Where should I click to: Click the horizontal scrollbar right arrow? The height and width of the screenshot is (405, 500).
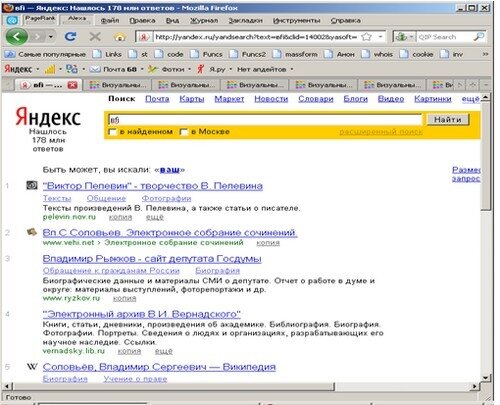point(475,387)
